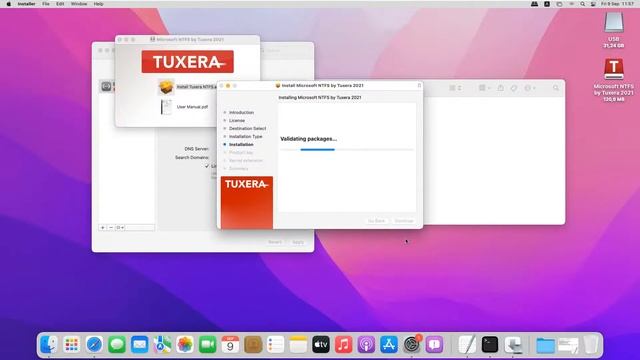Screen dimensions: 640x360
Task: Open the Apple menu
Action: point(9,4)
